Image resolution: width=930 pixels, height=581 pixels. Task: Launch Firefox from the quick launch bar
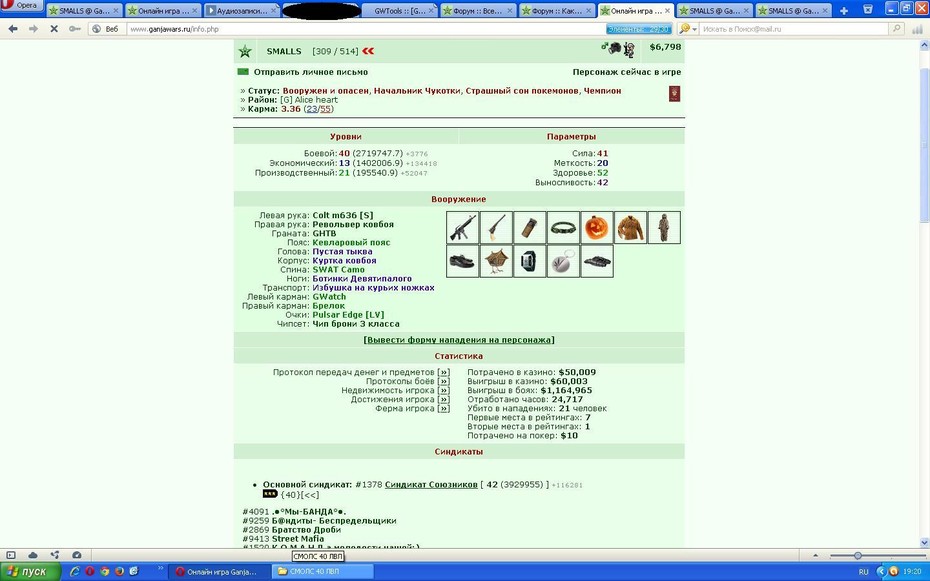click(119, 572)
